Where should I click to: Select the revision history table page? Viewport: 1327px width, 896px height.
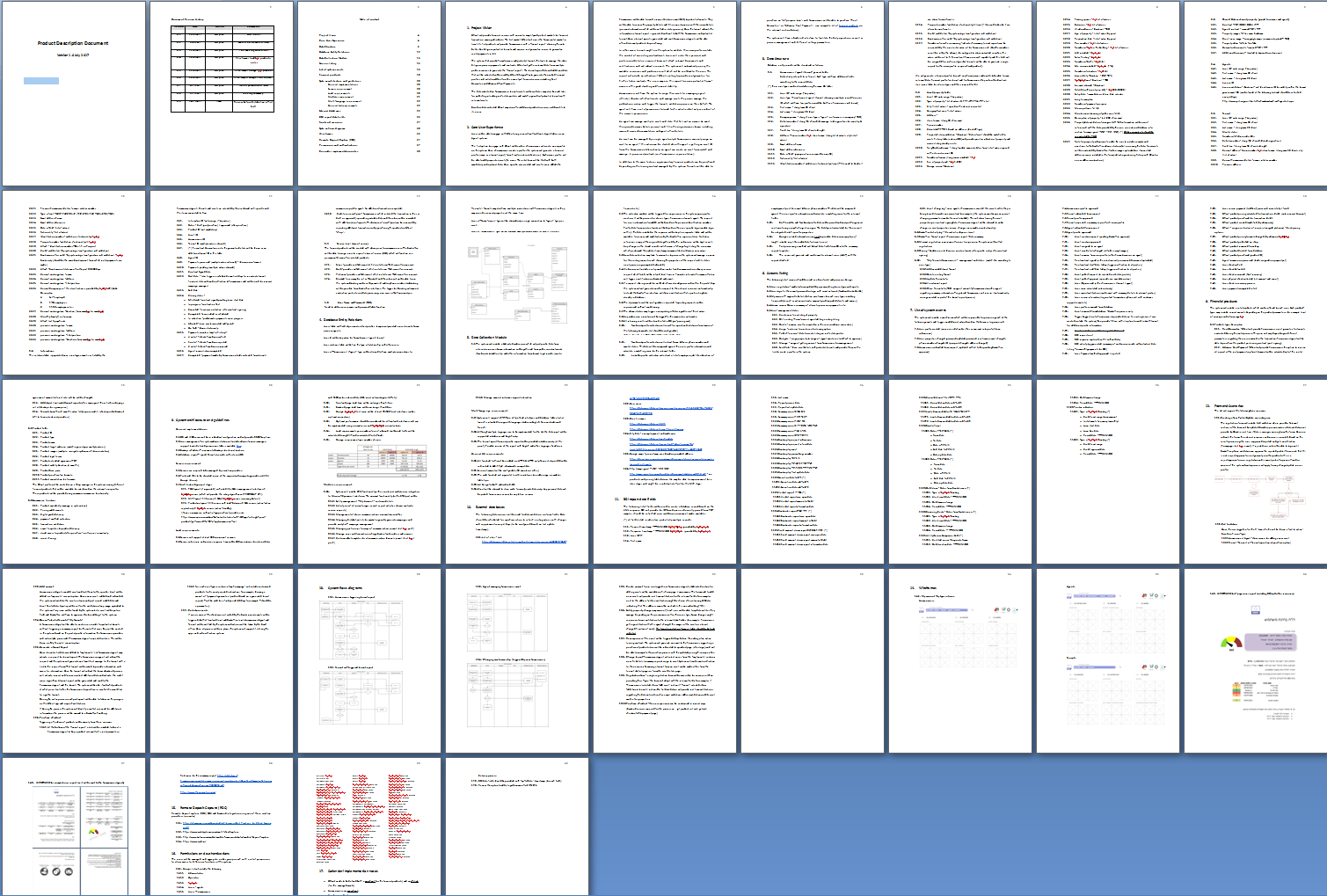(222, 93)
